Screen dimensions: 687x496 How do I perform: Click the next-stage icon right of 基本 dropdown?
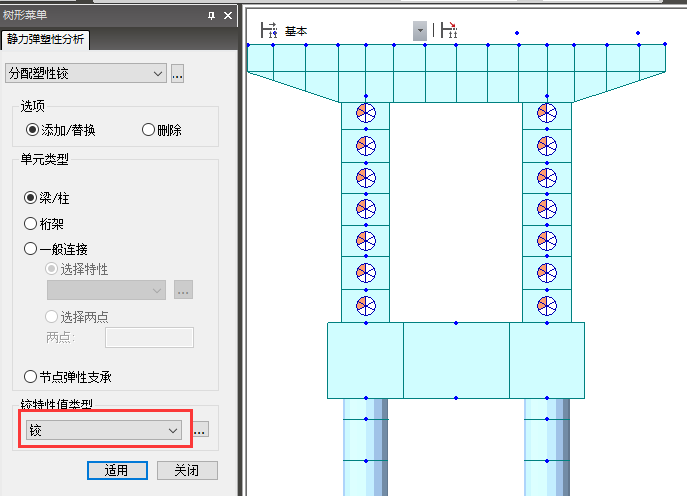pos(450,31)
